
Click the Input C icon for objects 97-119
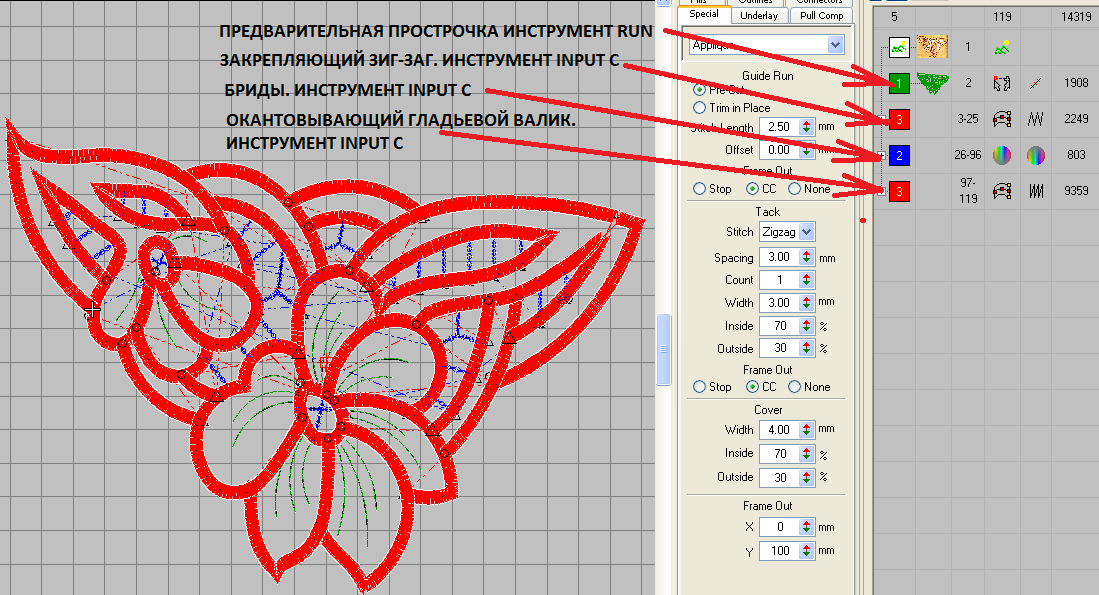[1000, 190]
